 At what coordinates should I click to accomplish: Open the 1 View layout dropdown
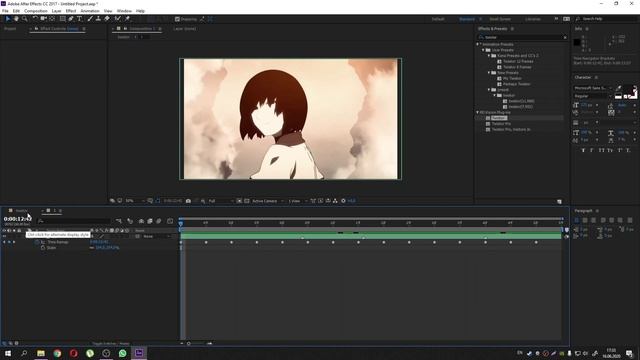click(x=298, y=201)
